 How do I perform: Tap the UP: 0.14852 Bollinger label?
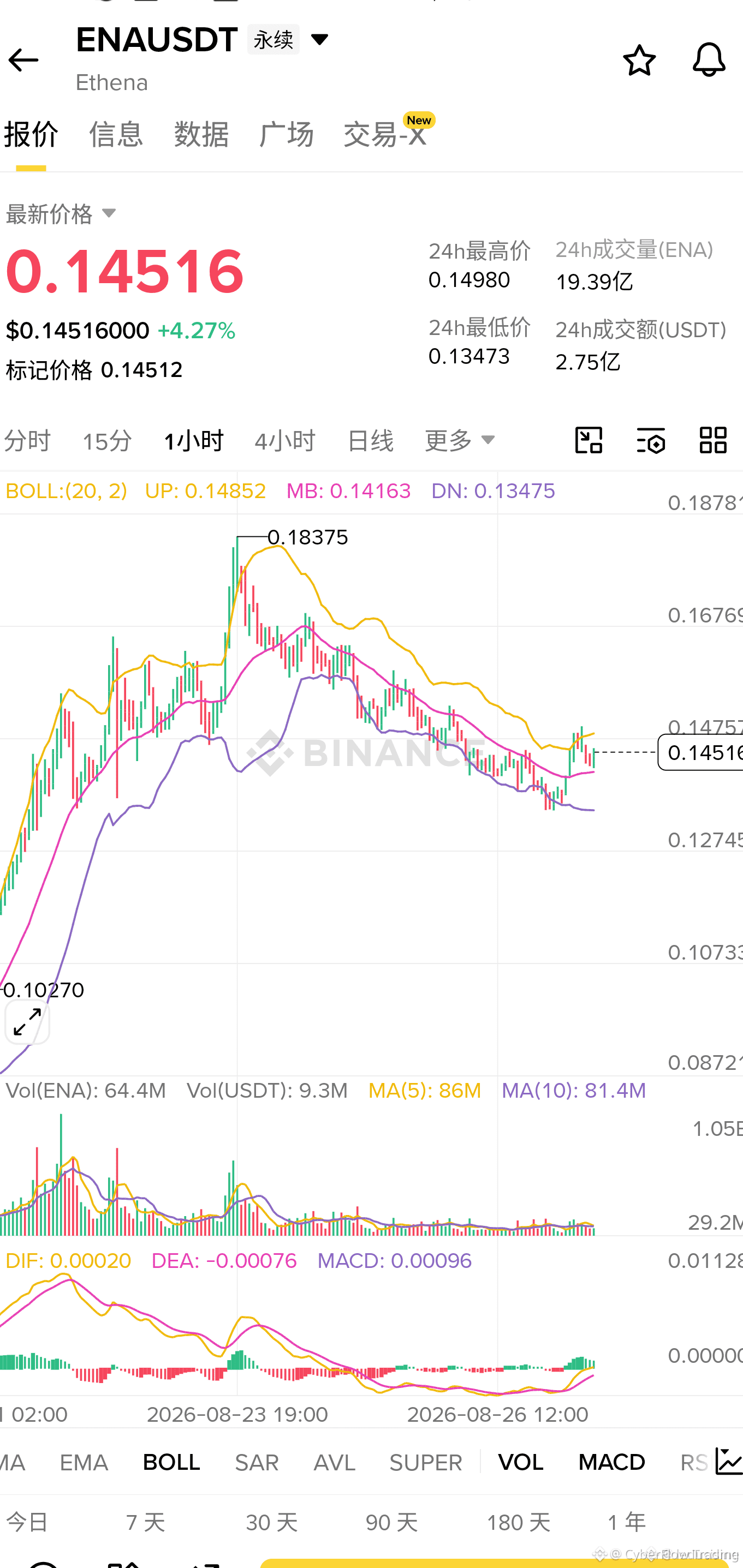click(205, 490)
